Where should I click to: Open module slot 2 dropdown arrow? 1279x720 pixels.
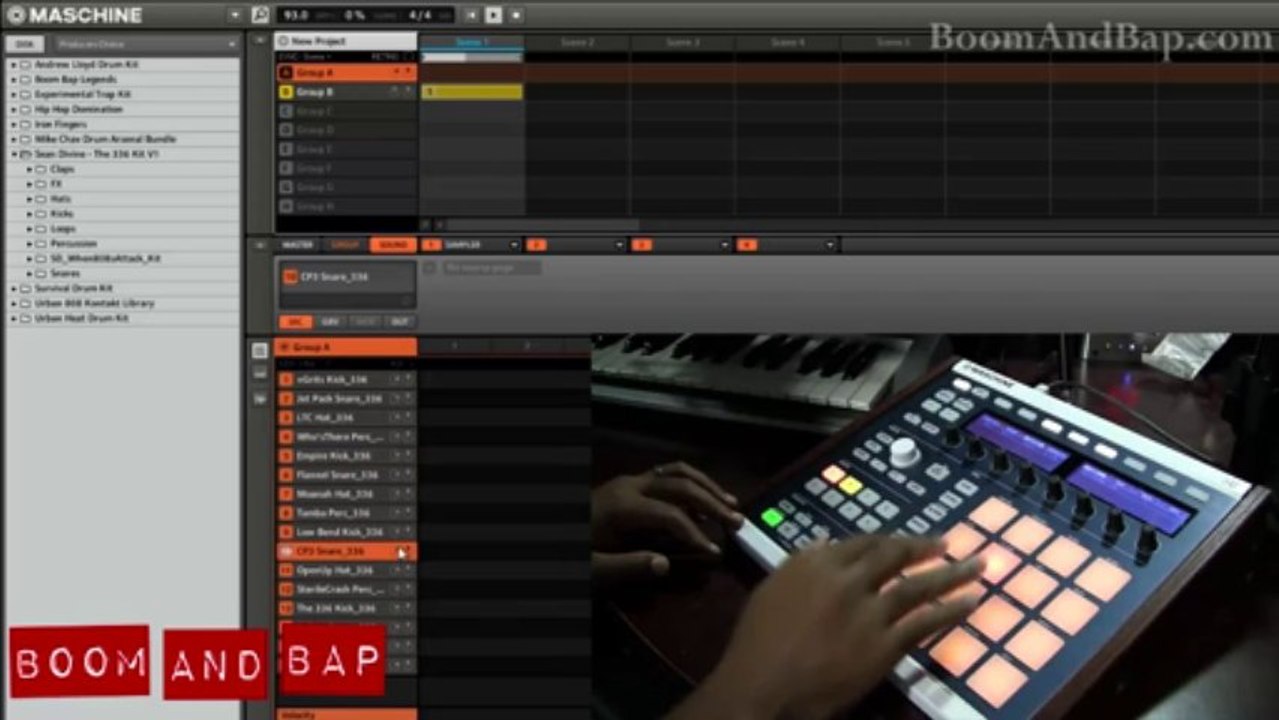[x=620, y=245]
